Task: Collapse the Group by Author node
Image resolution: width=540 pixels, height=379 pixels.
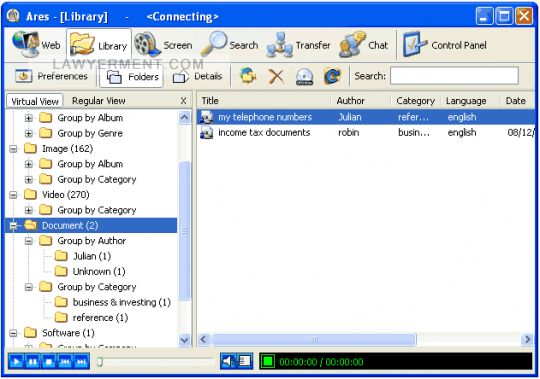Action: click(x=29, y=241)
